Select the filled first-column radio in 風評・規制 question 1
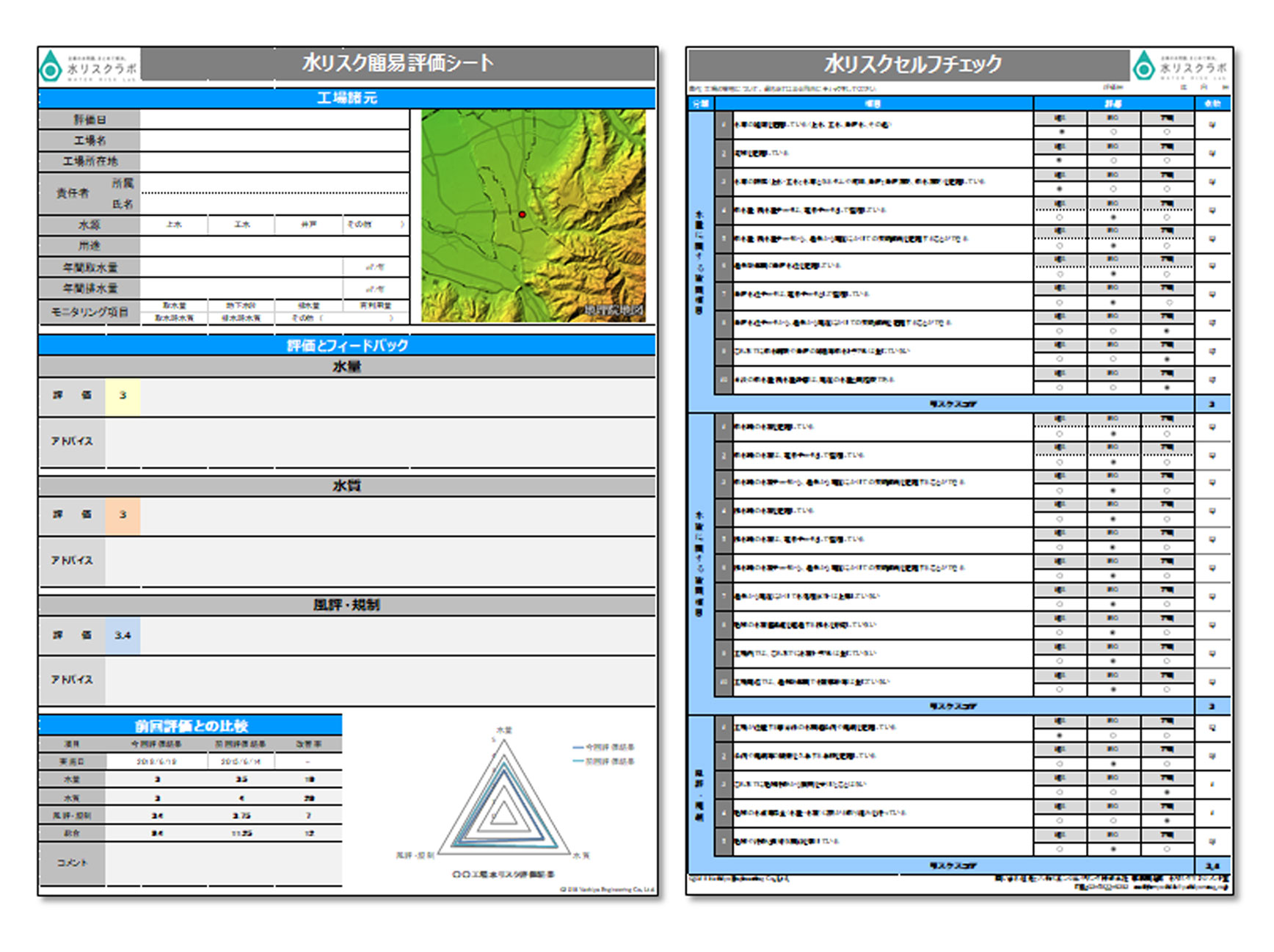Viewport: 1274px width, 952px height. [x=1060, y=735]
